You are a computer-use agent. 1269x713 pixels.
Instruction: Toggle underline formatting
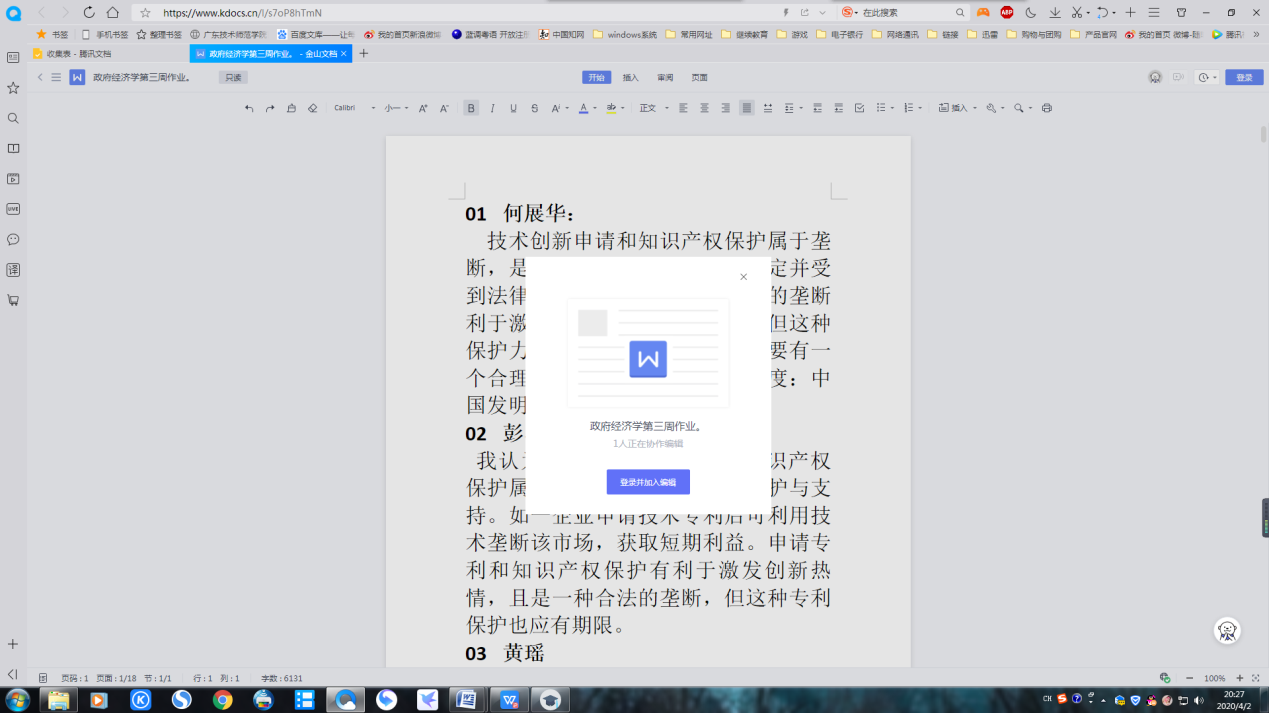click(513, 108)
